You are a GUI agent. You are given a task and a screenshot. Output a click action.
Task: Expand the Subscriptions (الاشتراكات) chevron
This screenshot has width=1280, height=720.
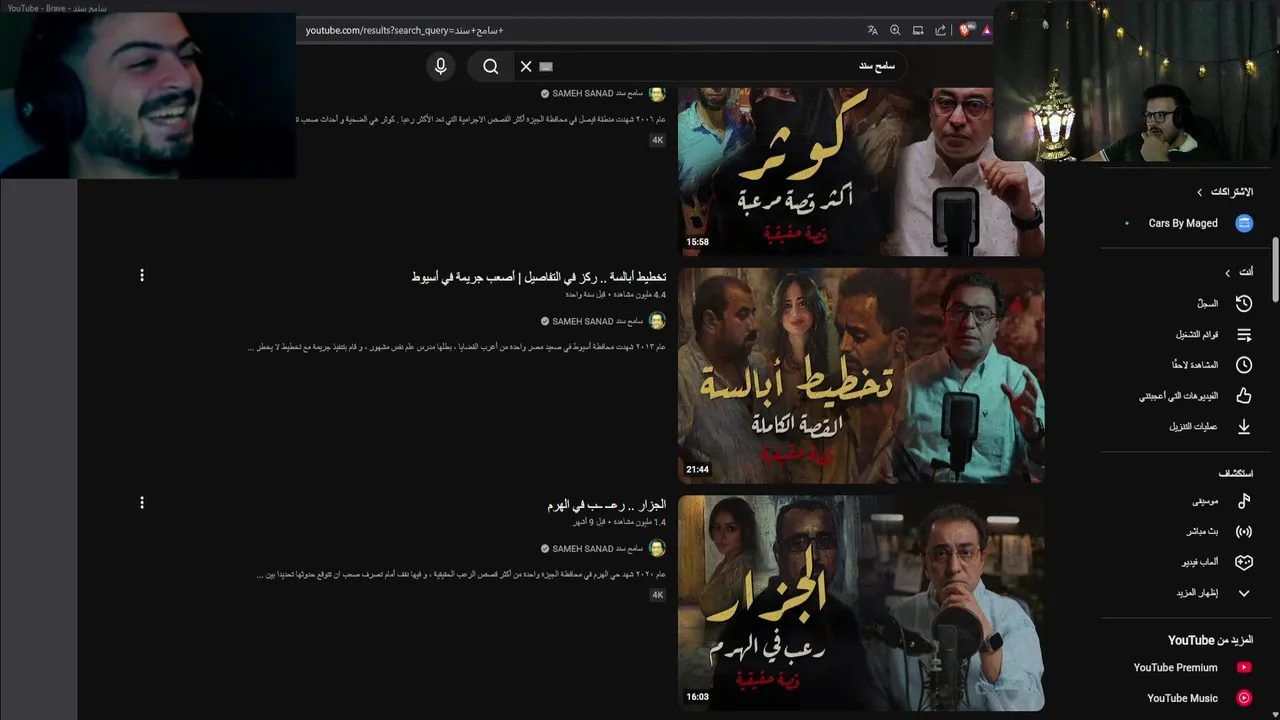[x=1200, y=192]
